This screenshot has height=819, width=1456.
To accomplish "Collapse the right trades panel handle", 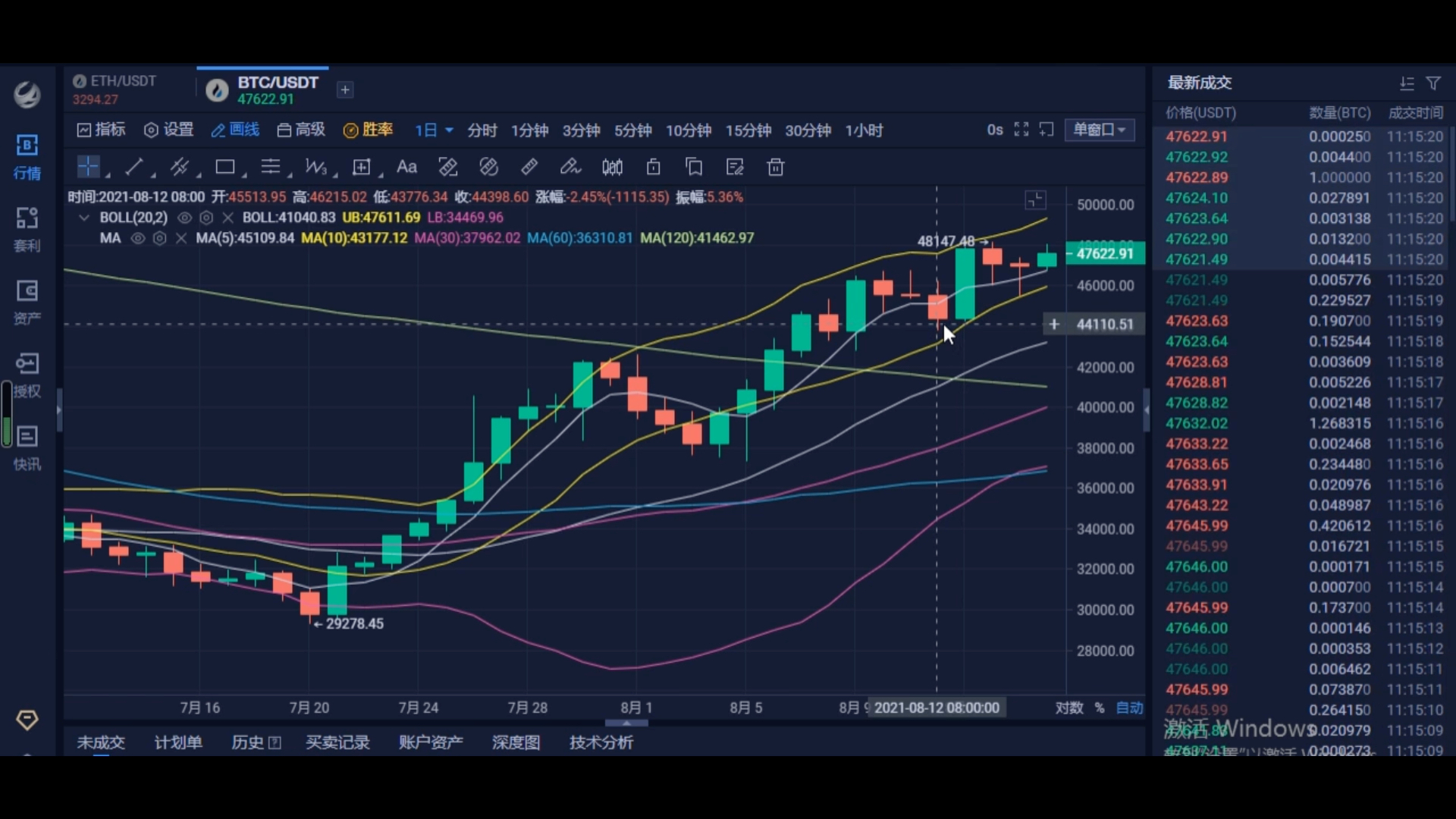I will (1147, 409).
